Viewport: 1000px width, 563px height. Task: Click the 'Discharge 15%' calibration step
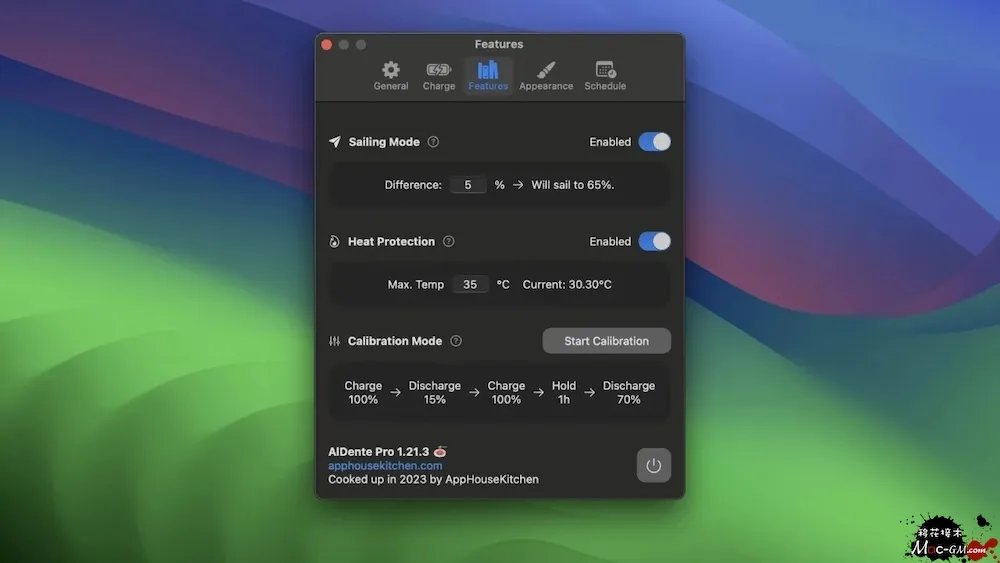click(434, 392)
